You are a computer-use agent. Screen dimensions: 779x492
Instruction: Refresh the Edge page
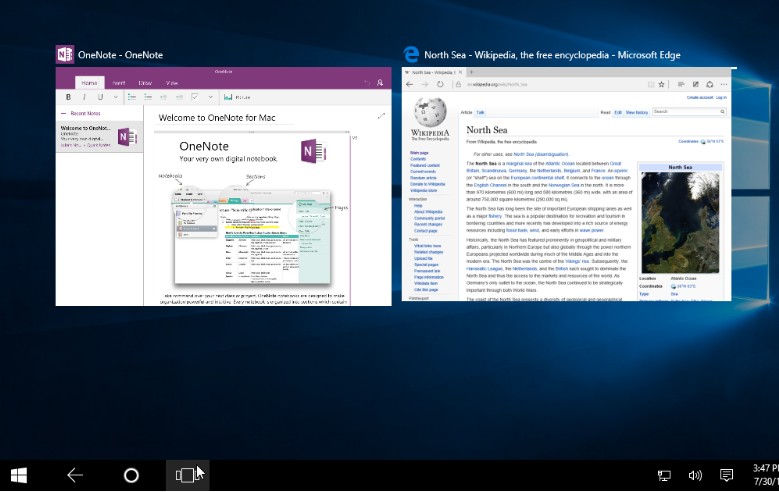pos(440,84)
